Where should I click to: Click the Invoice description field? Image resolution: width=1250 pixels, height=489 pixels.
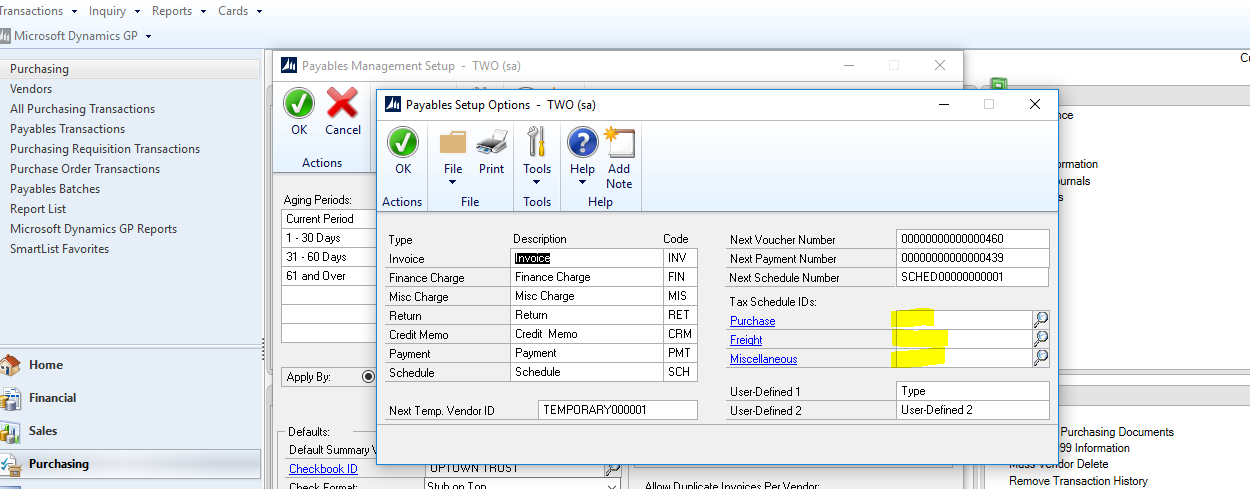[586, 258]
